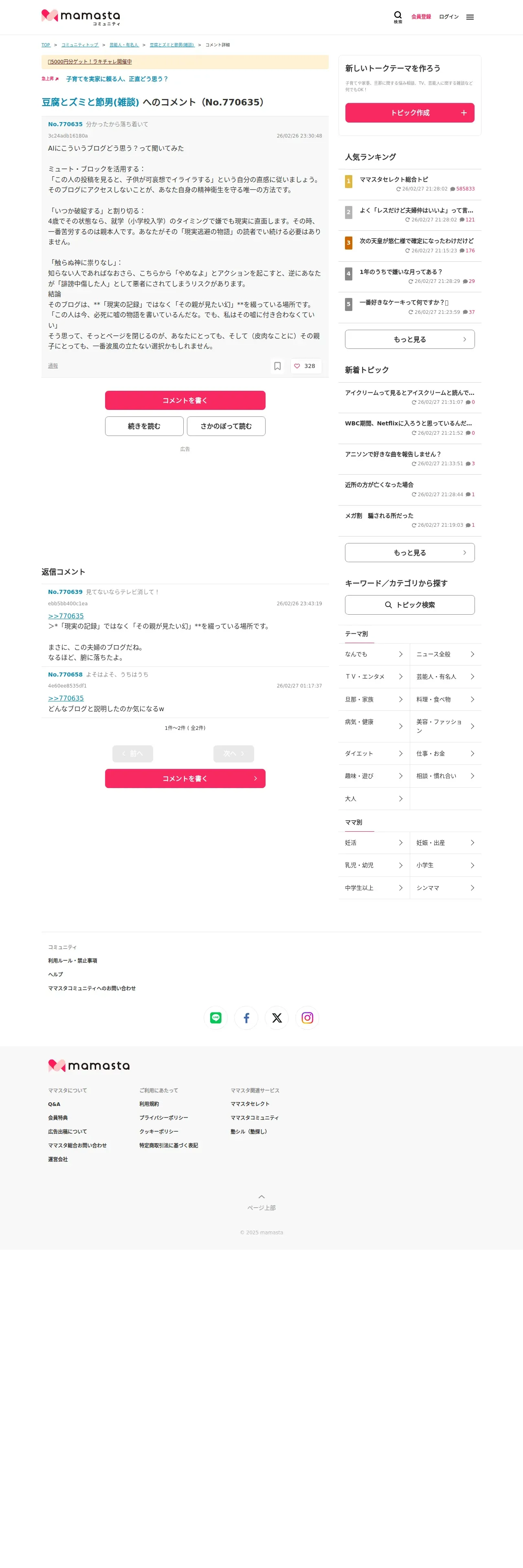523x1568 pixels.
Task: Click the 通報 report link
Action: click(x=53, y=366)
